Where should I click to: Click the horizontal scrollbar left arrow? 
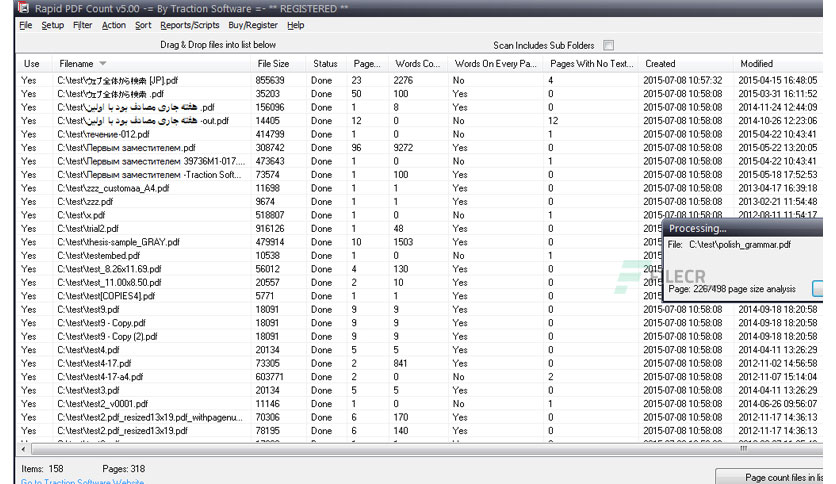coord(23,449)
